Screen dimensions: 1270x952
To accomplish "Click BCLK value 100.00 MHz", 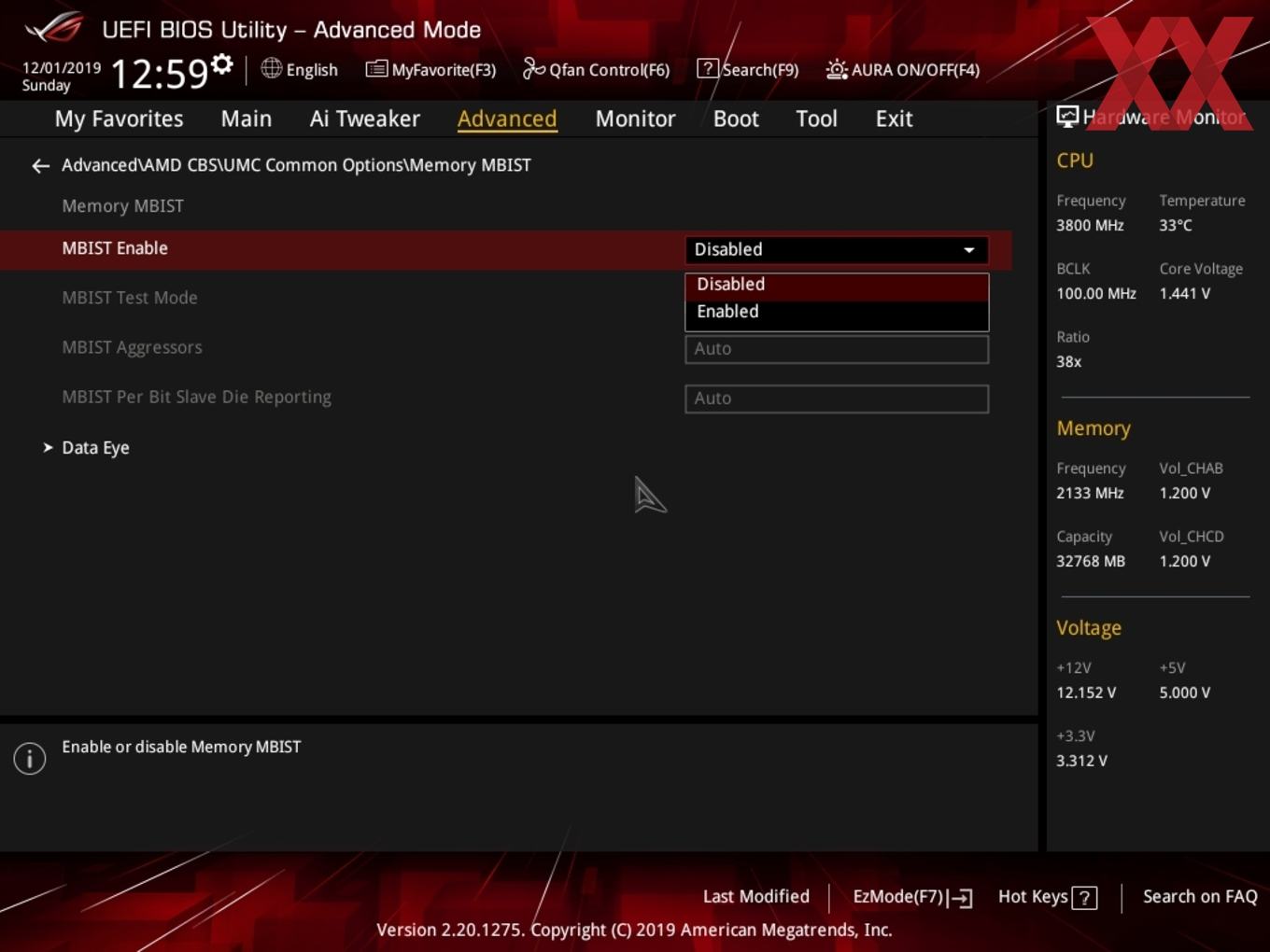I will pyautogui.click(x=1096, y=294).
